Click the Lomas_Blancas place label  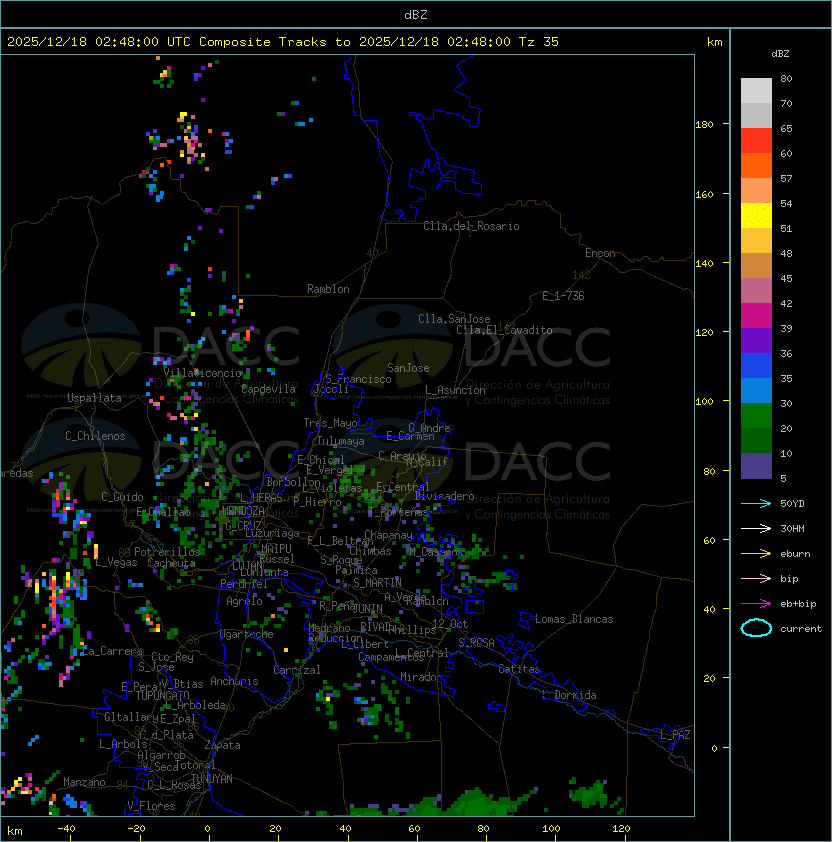[x=574, y=619]
